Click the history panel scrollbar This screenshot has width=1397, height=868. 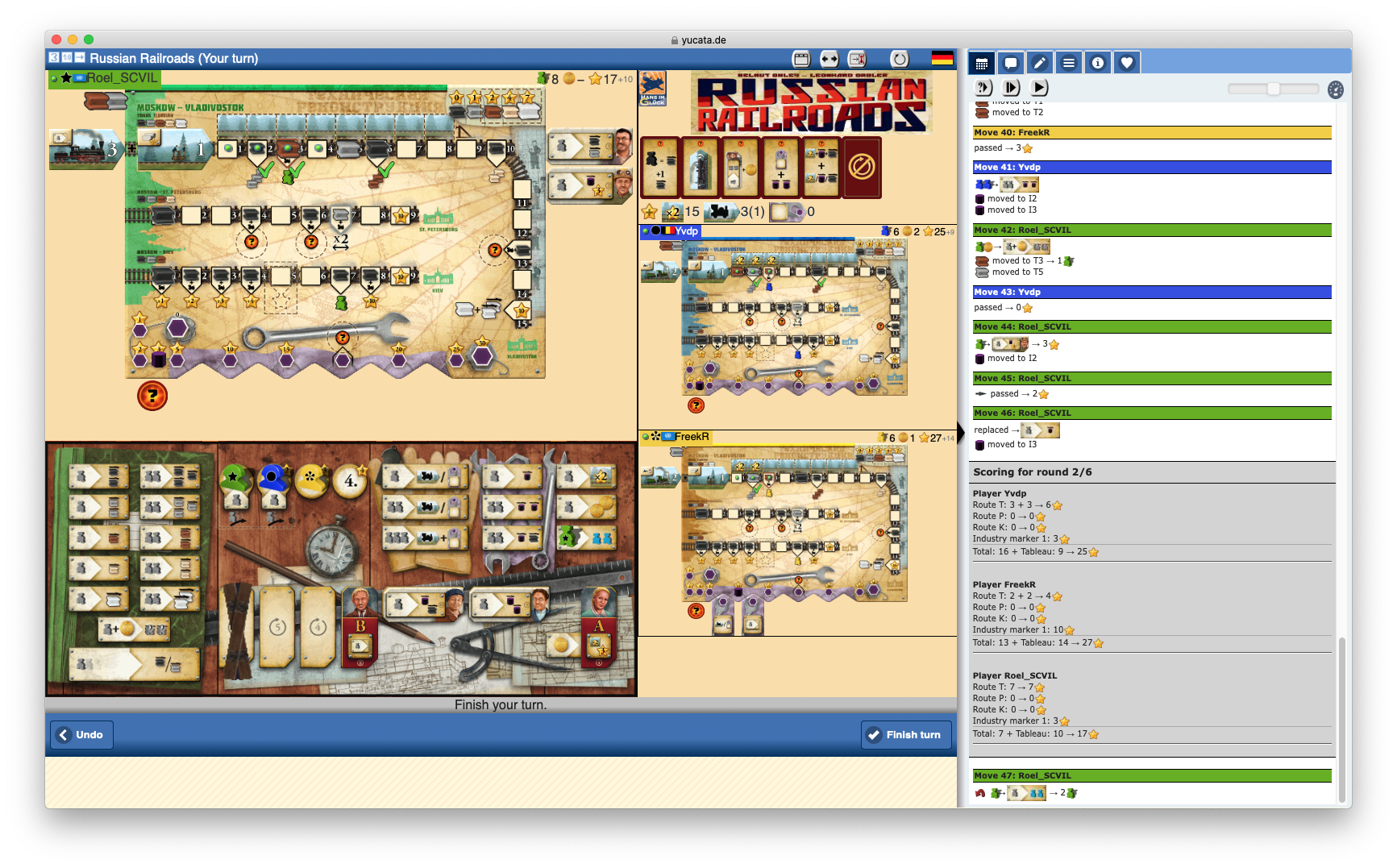[1342, 721]
